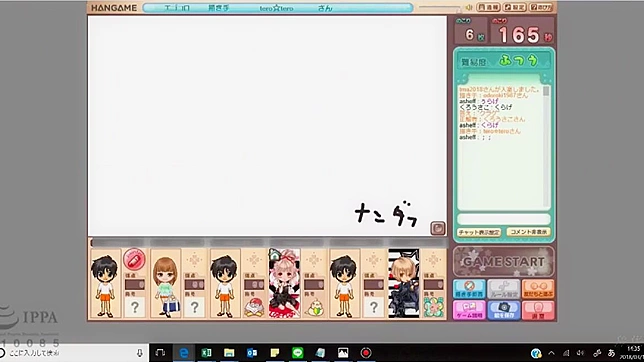Screen dimensions: 644x362
Task: Adjust the volume slider in the header
Action: [440, 7]
